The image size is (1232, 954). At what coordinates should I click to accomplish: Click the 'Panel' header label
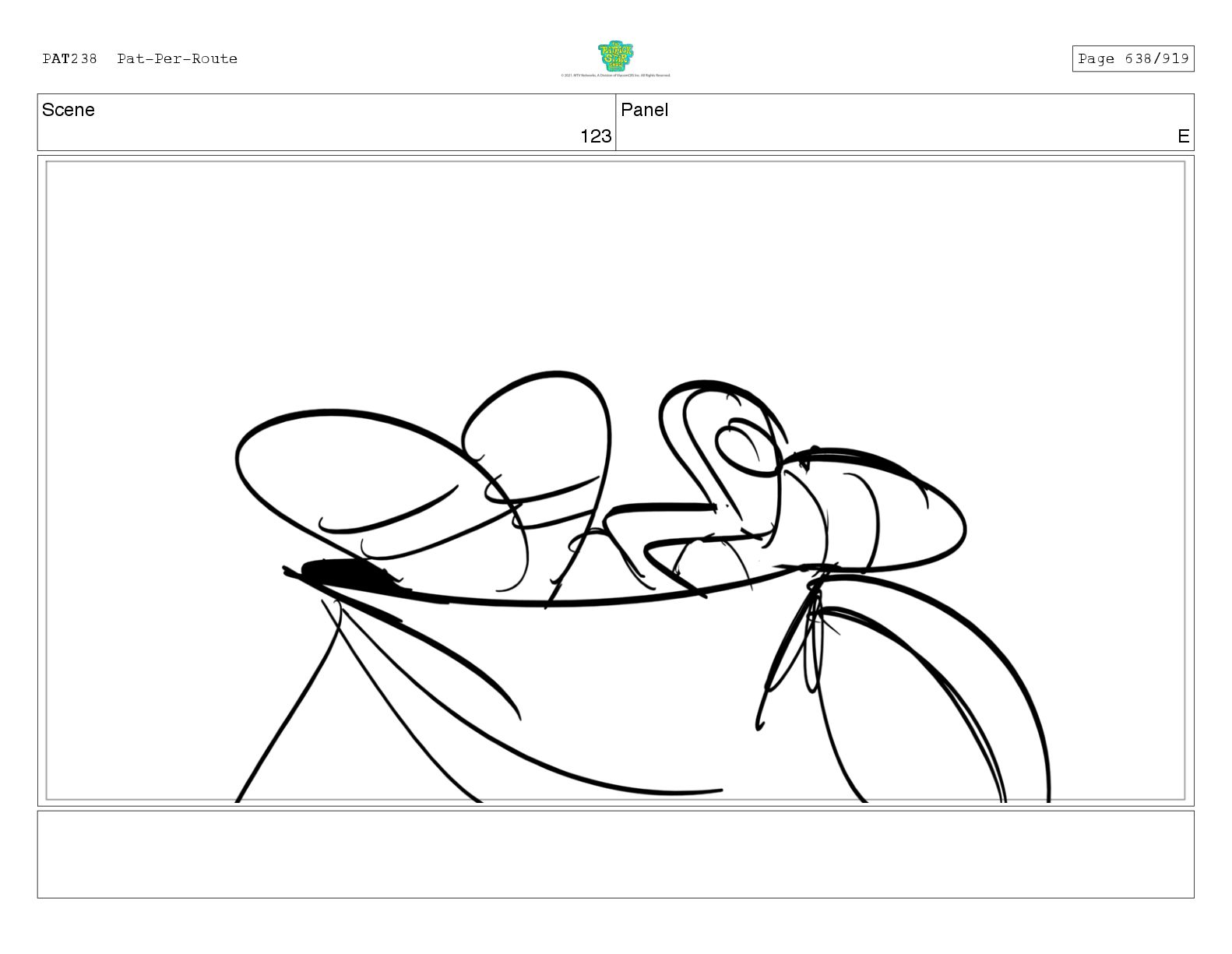click(x=644, y=110)
